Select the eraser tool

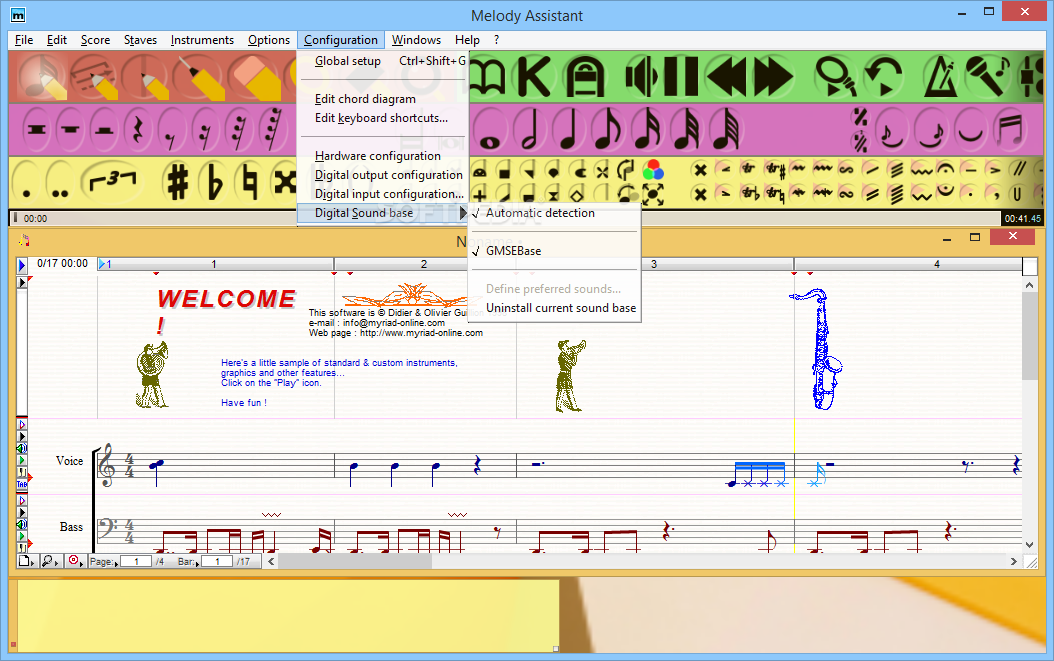click(x=255, y=77)
